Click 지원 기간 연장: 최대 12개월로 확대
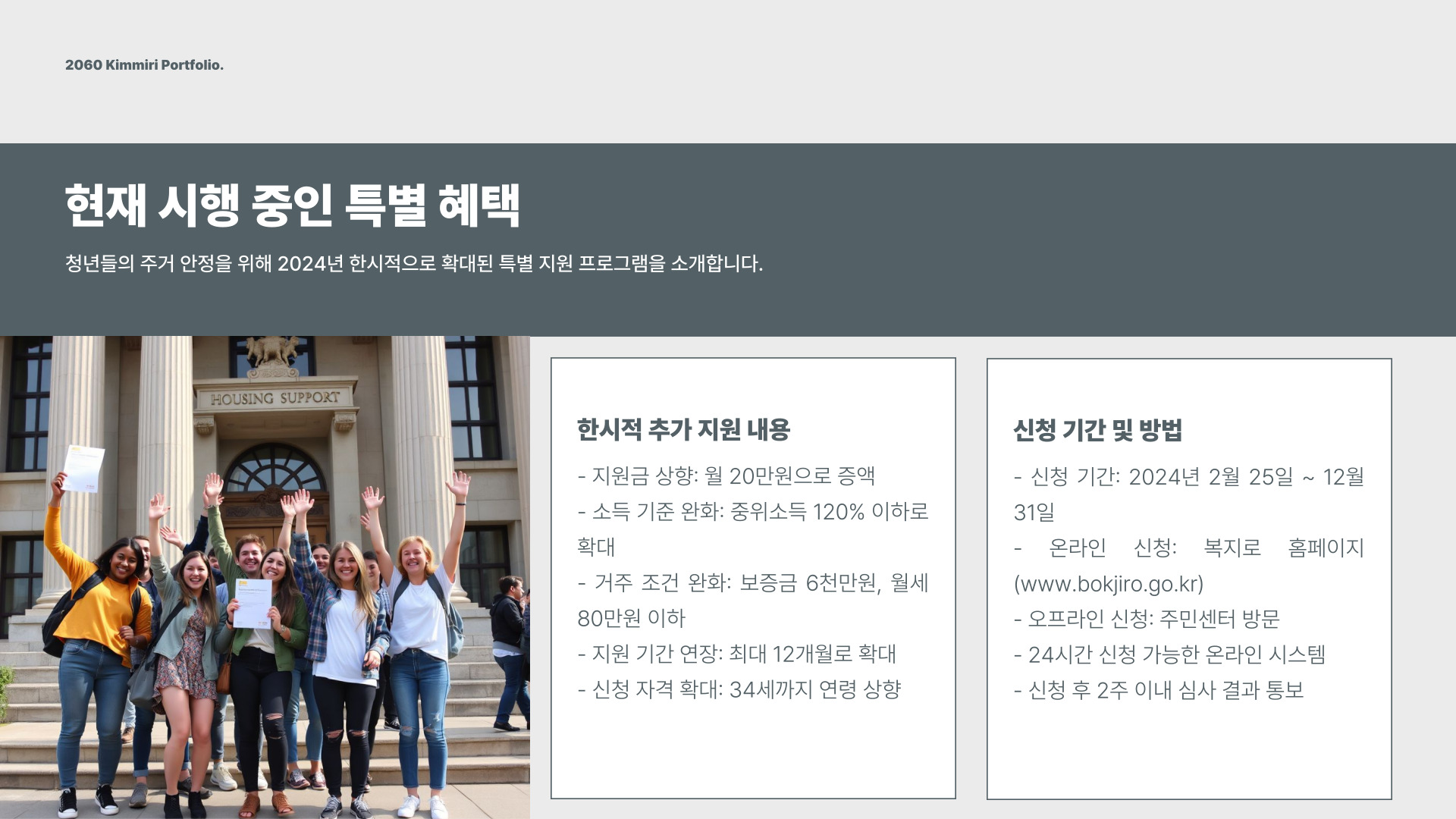This screenshot has width=1456, height=819. [736, 654]
